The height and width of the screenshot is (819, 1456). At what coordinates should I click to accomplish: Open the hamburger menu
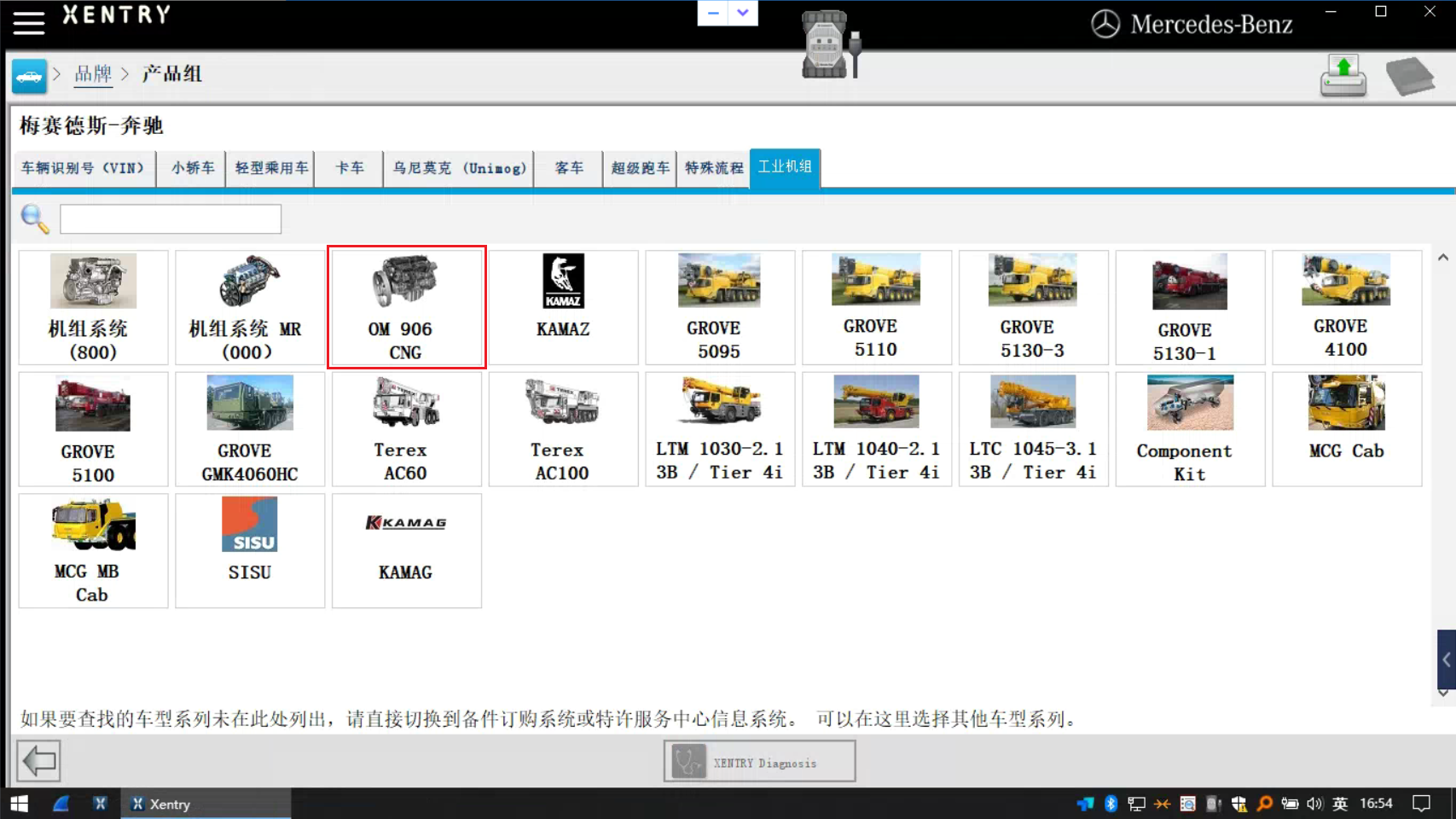tap(28, 23)
